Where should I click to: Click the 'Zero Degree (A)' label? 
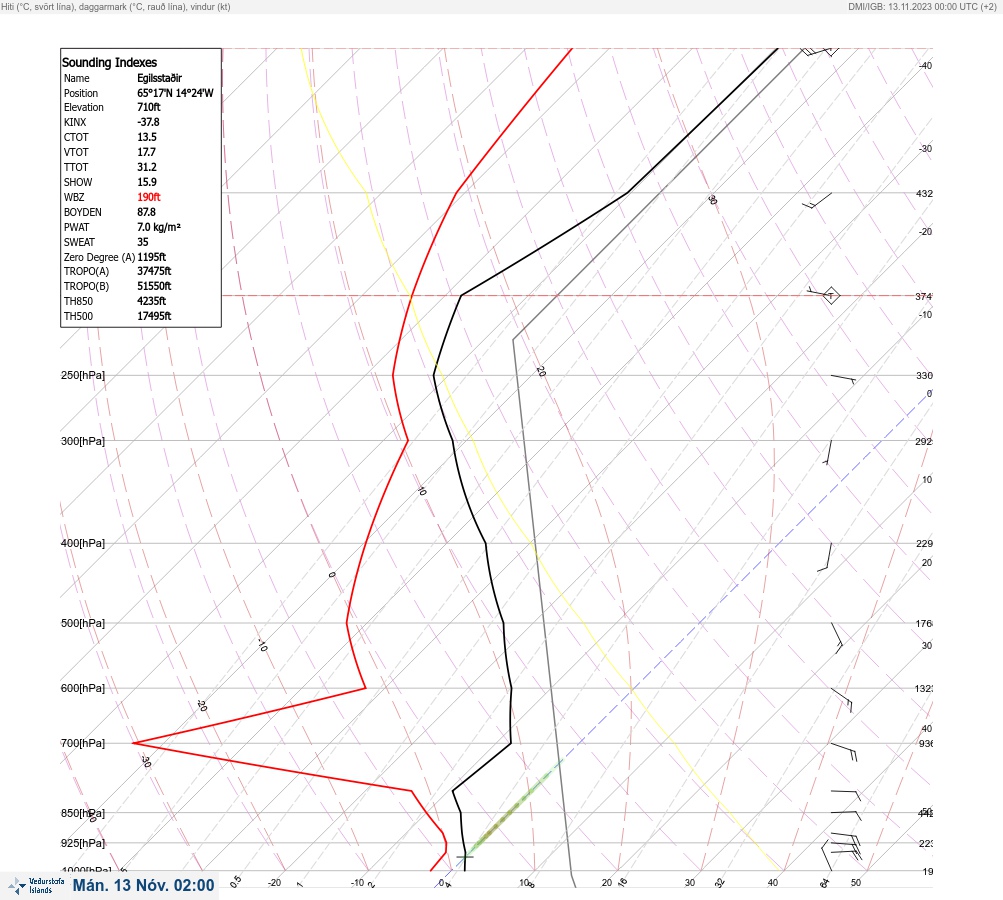coord(99,257)
